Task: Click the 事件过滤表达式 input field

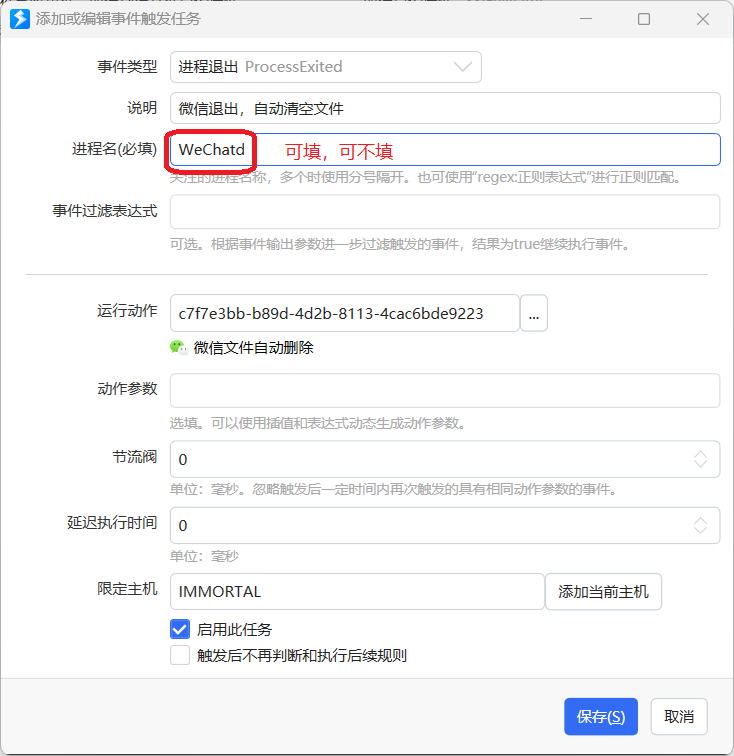Action: (445, 212)
